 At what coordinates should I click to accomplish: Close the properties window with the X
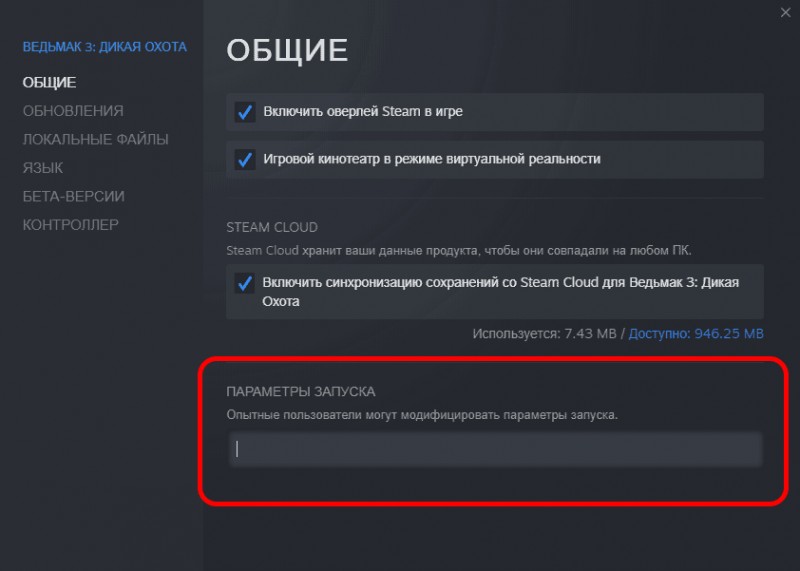(x=785, y=12)
